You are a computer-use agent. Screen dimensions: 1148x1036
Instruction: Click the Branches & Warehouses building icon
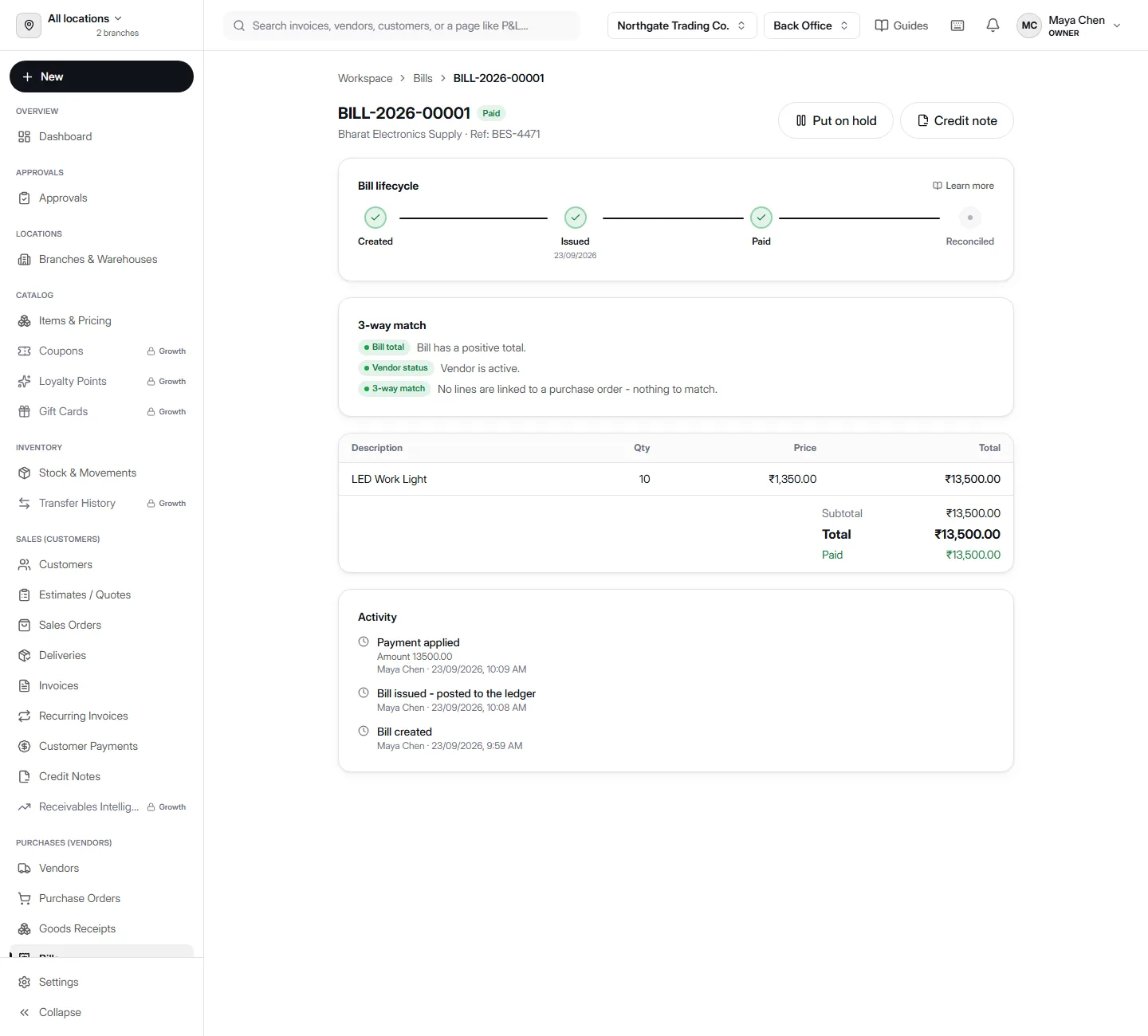[x=25, y=259]
